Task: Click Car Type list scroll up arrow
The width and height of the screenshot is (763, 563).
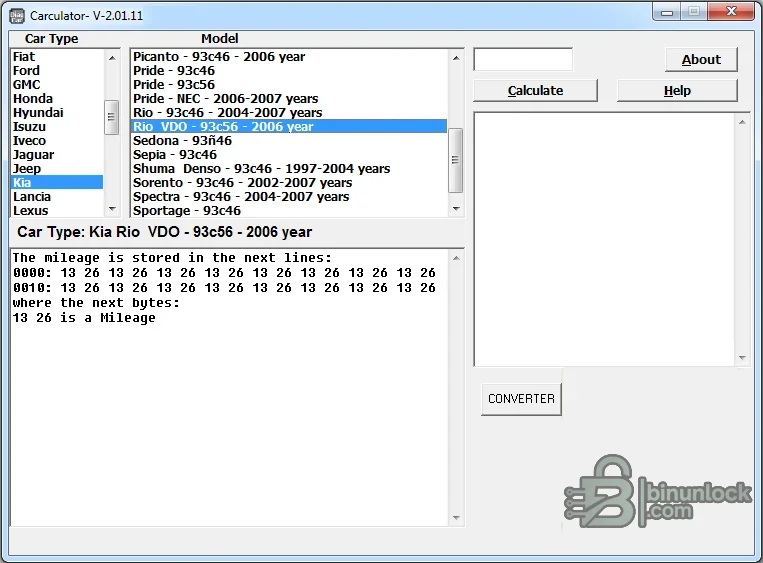Action: 112,58
